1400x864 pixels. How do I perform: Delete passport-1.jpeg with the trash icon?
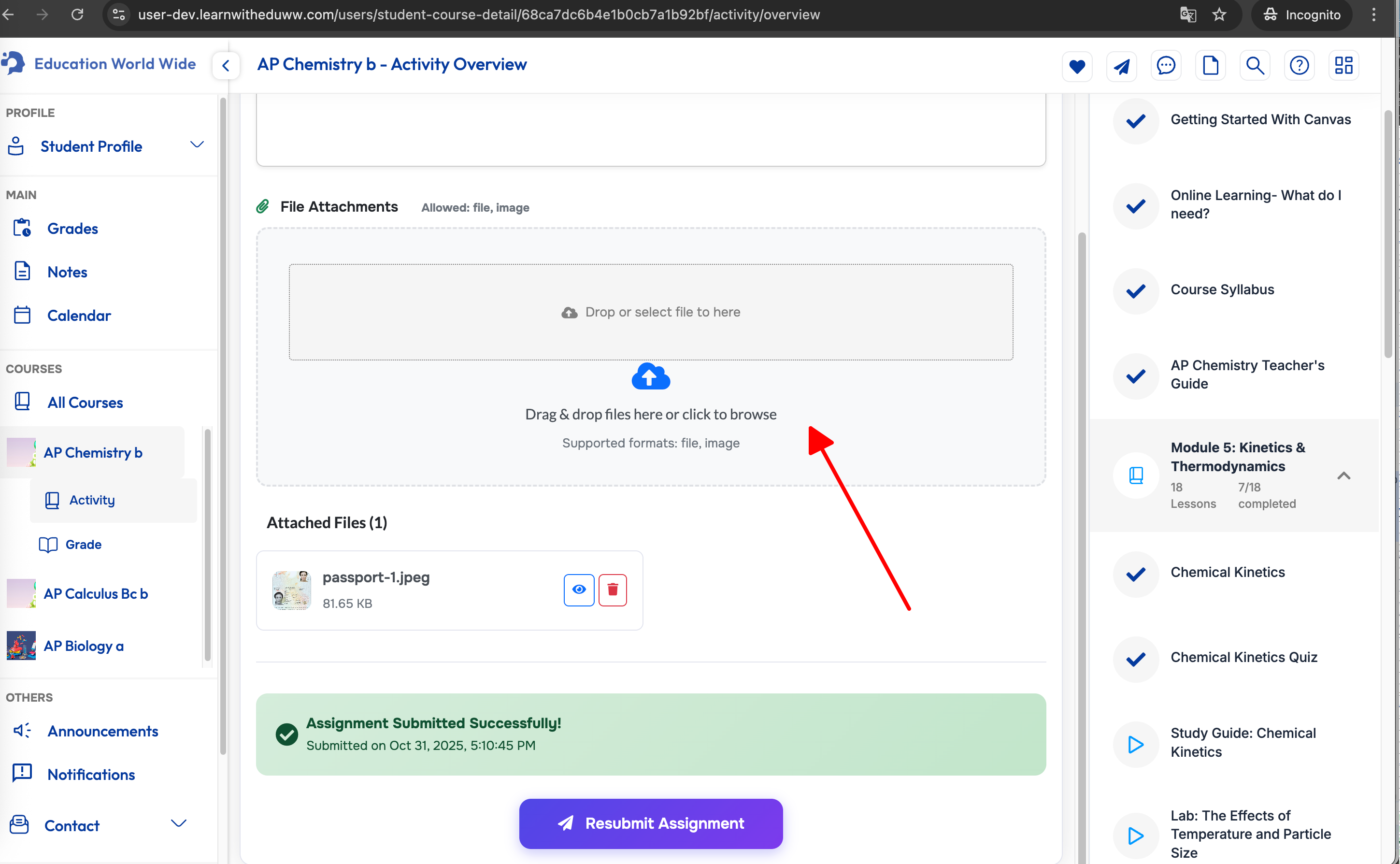click(x=613, y=589)
